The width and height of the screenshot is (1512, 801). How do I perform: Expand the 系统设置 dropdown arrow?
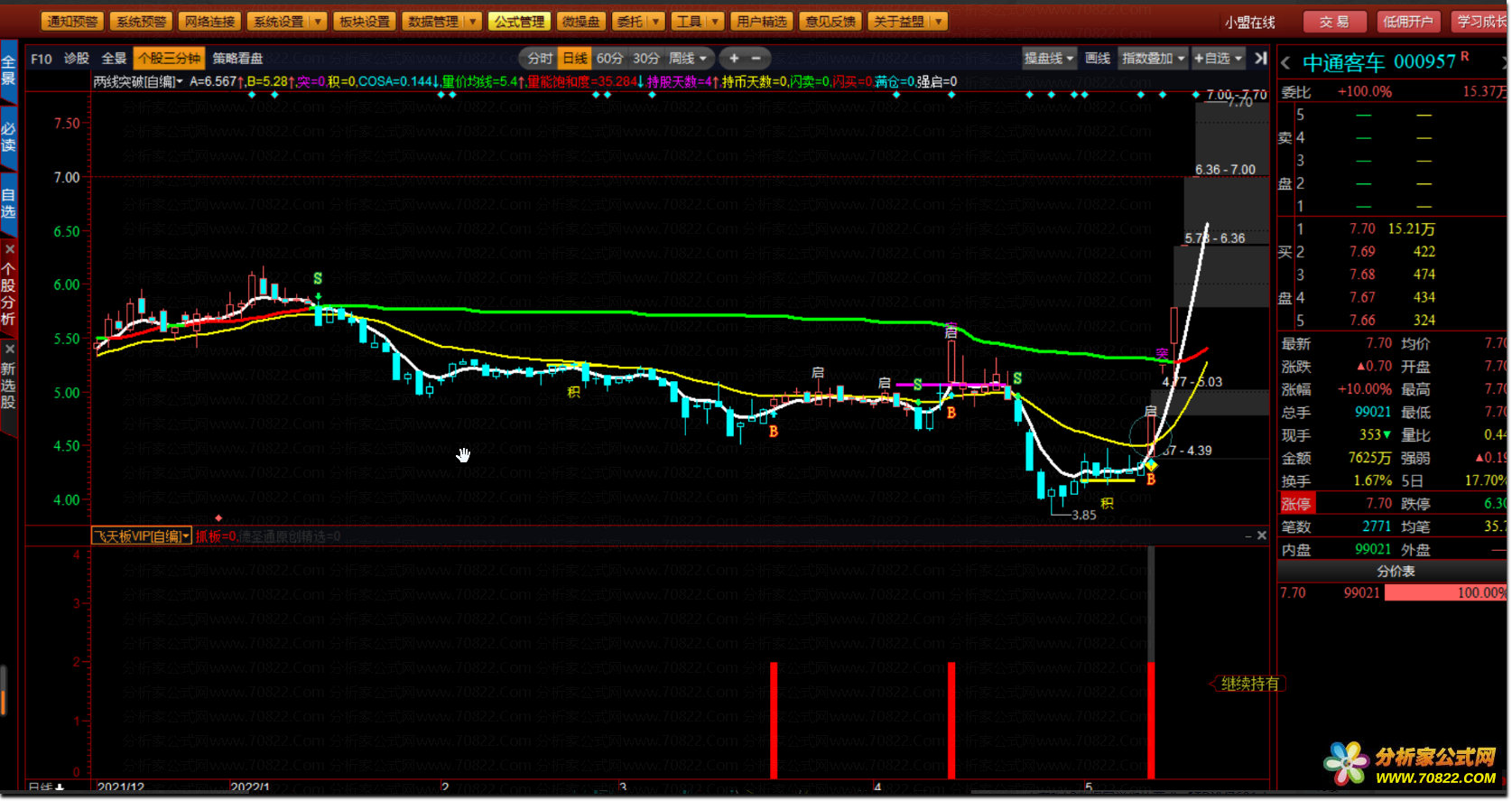tap(318, 22)
